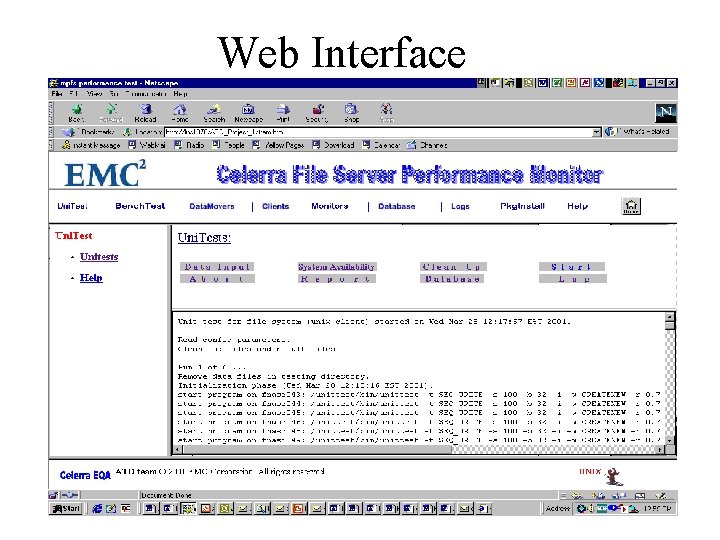Click the Help sidebar link
This screenshot has width=720, height=540.
[x=91, y=278]
